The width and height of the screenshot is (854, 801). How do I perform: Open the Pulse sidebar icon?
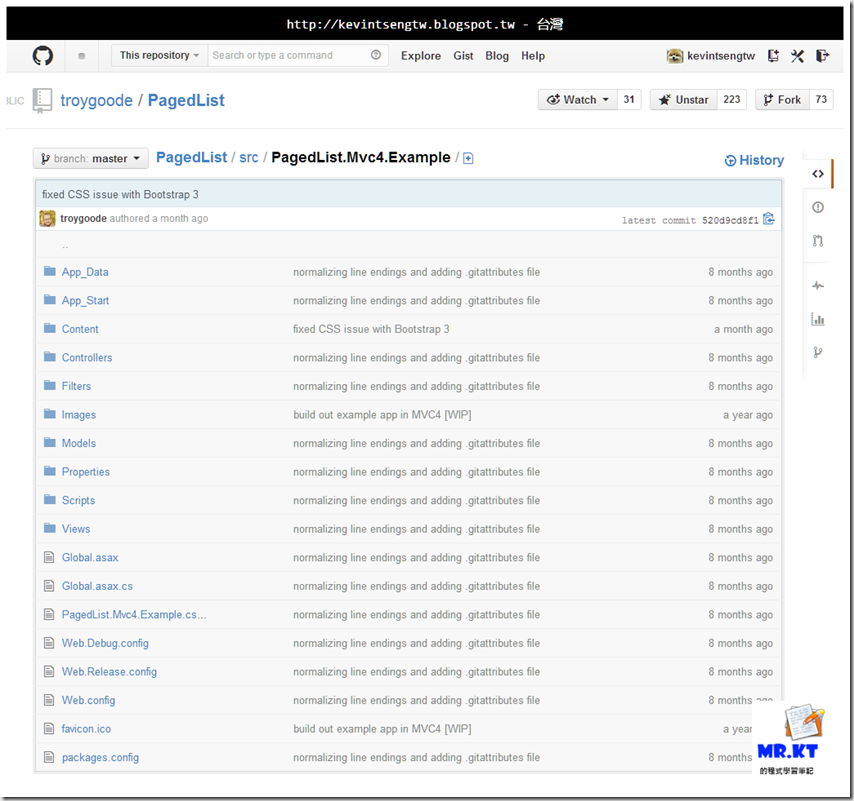tap(818, 285)
